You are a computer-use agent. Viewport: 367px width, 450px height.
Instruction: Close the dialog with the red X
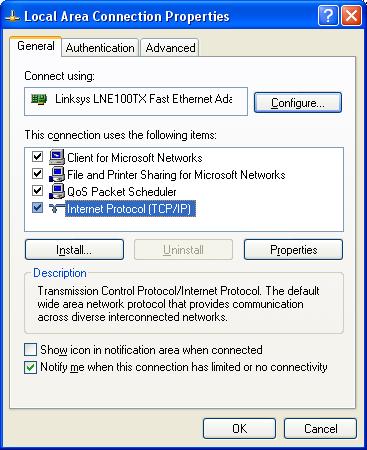(x=351, y=15)
